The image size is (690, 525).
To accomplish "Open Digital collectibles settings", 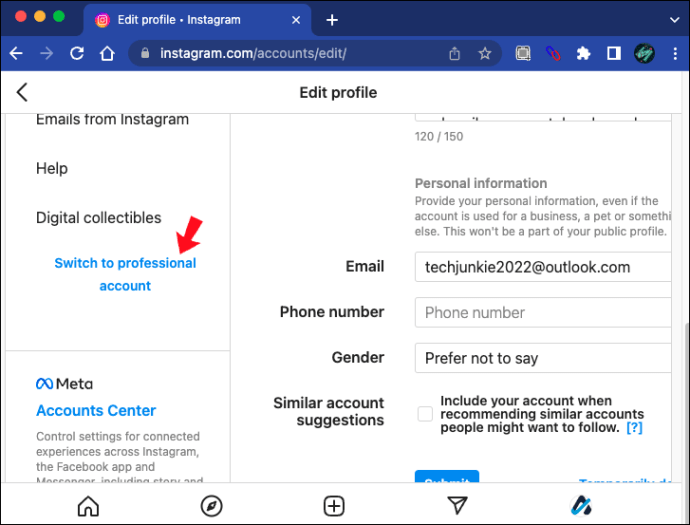I will tap(98, 218).
